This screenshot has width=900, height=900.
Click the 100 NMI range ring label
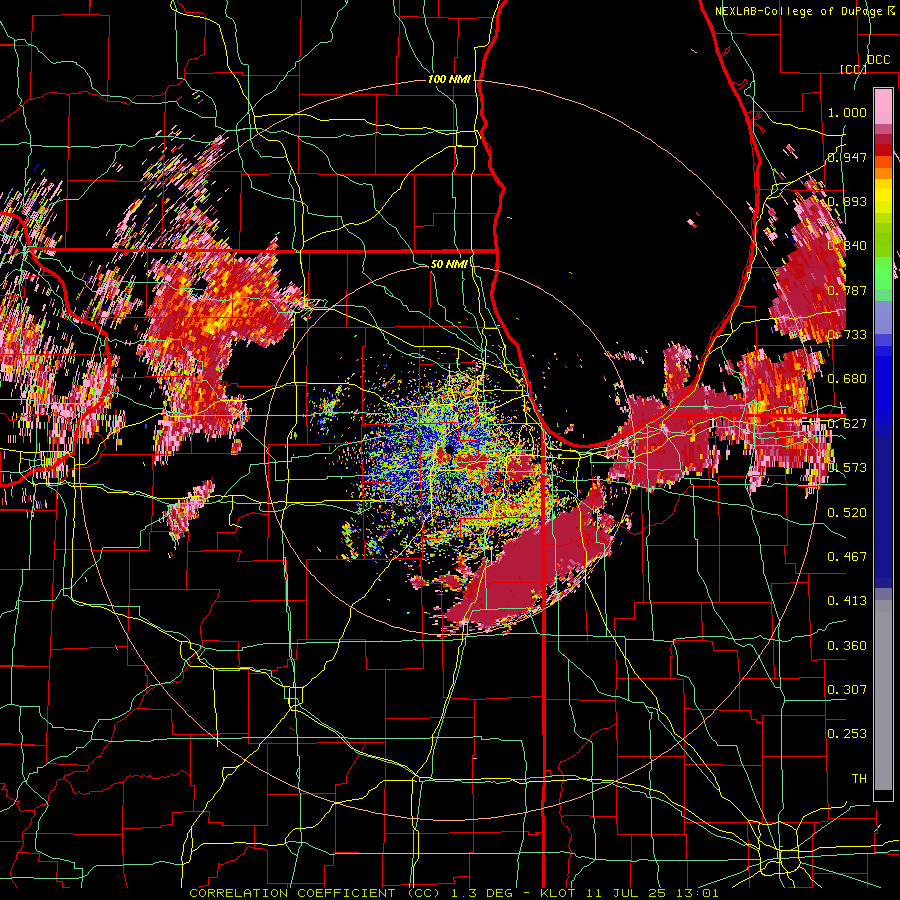(x=449, y=79)
